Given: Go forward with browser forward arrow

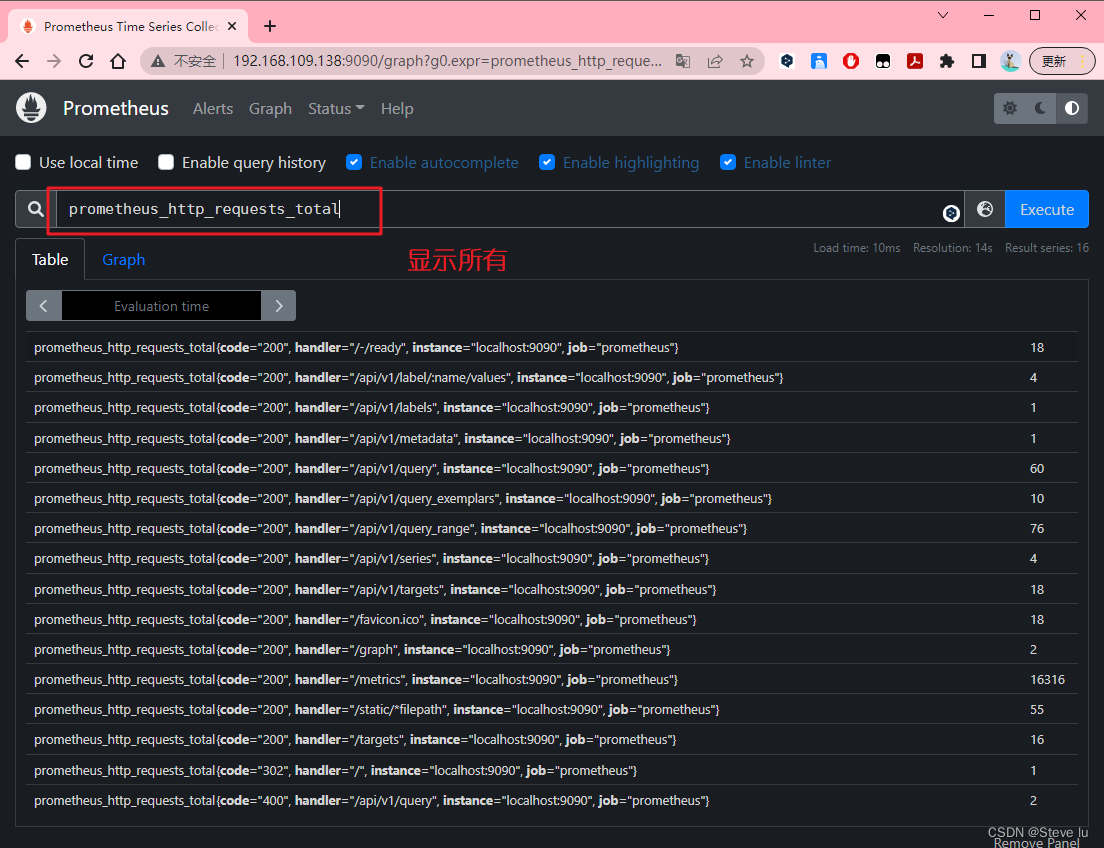Looking at the screenshot, I should (54, 61).
